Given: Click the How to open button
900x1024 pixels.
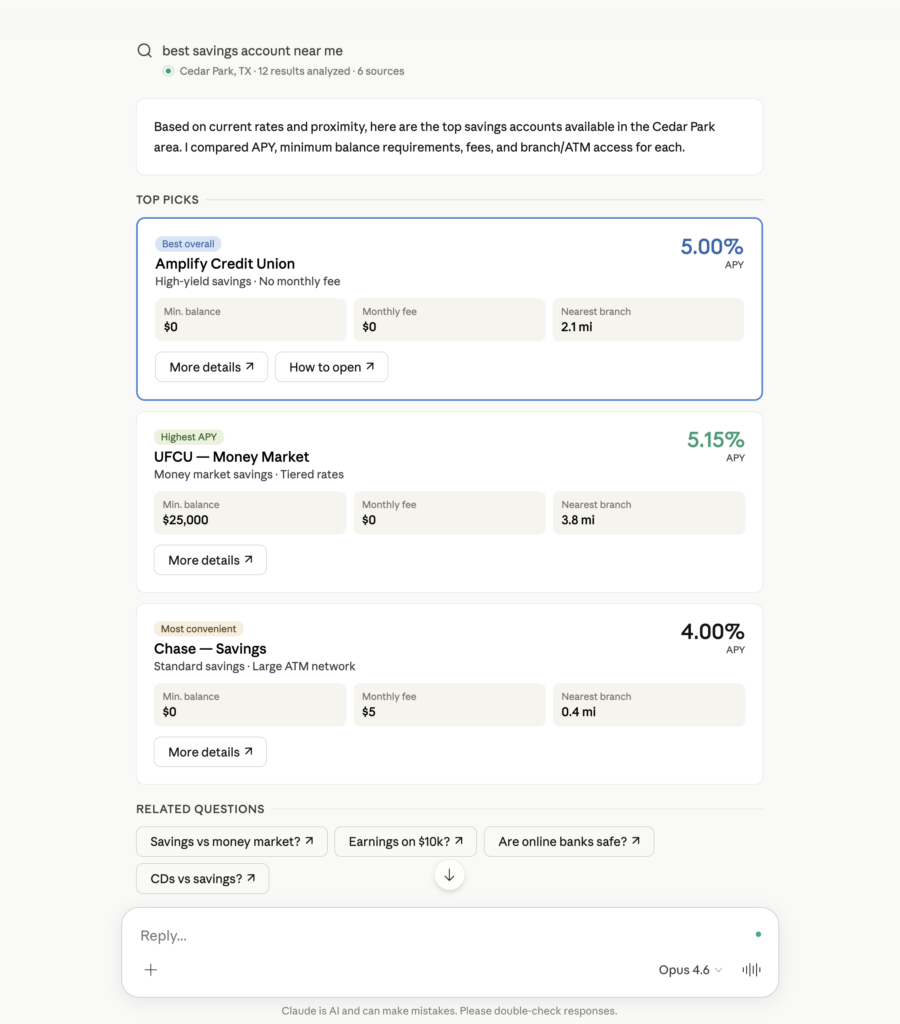Looking at the screenshot, I should coord(332,367).
